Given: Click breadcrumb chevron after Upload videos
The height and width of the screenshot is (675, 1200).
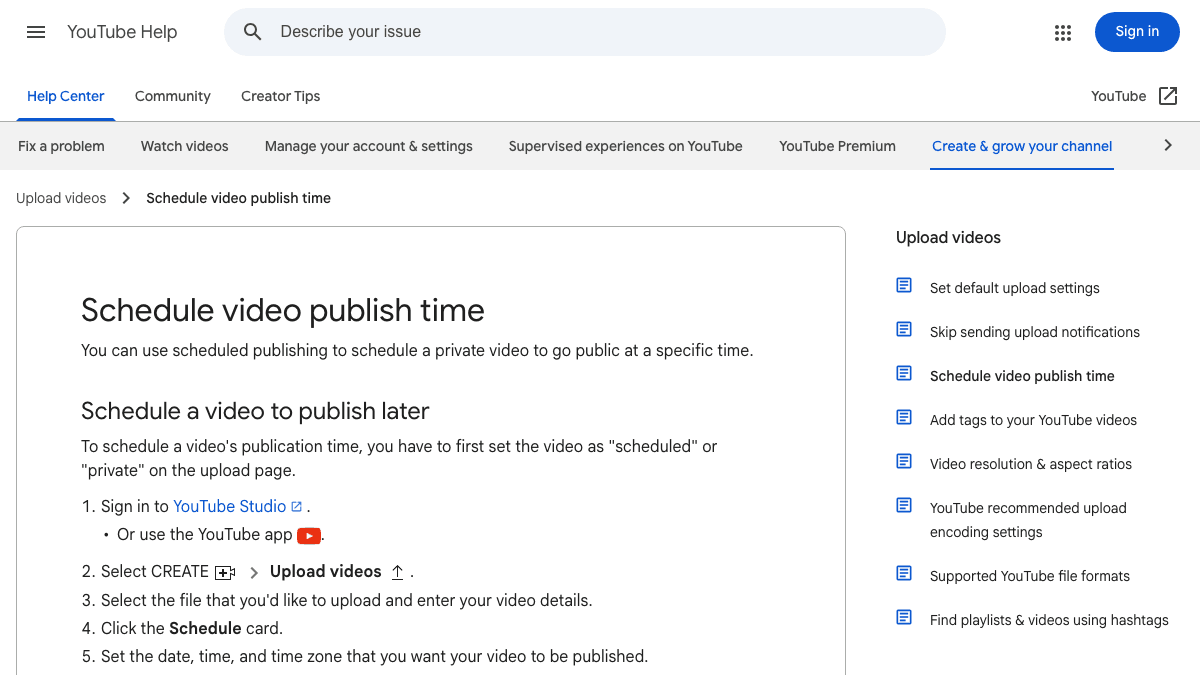Looking at the screenshot, I should tap(126, 198).
